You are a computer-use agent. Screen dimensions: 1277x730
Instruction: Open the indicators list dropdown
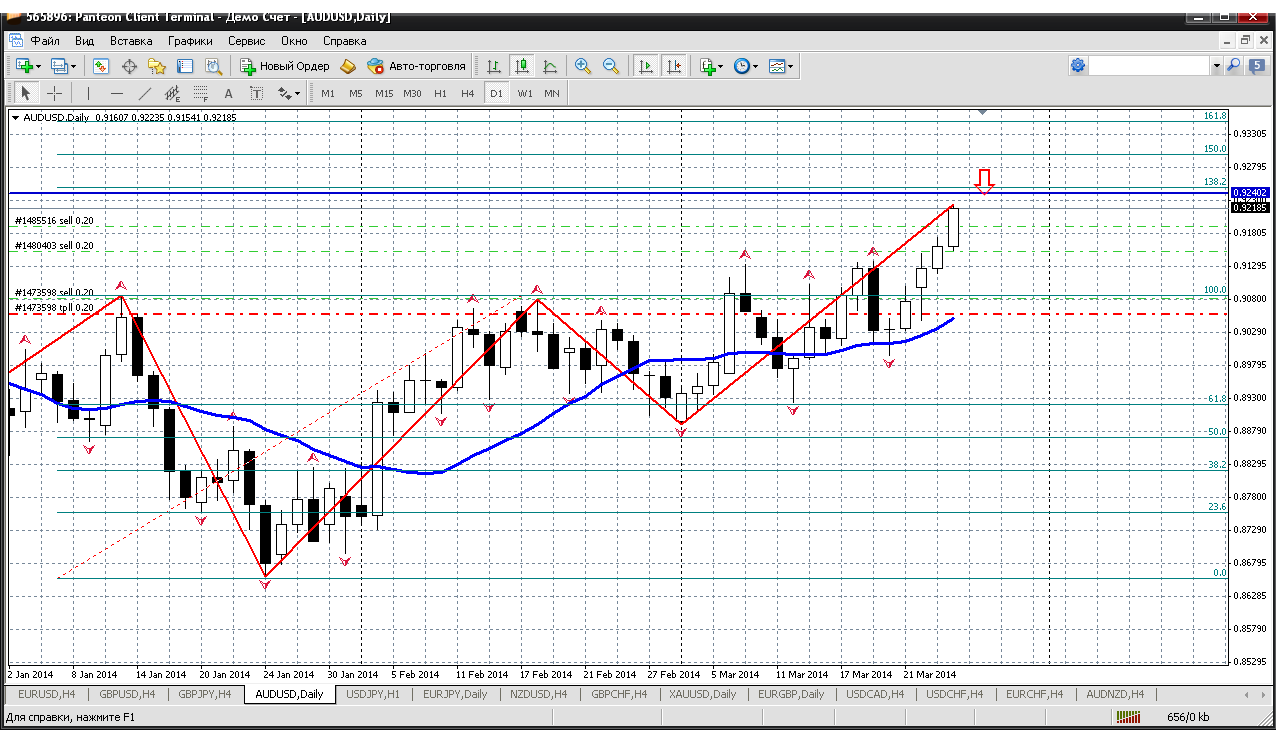click(x=711, y=66)
